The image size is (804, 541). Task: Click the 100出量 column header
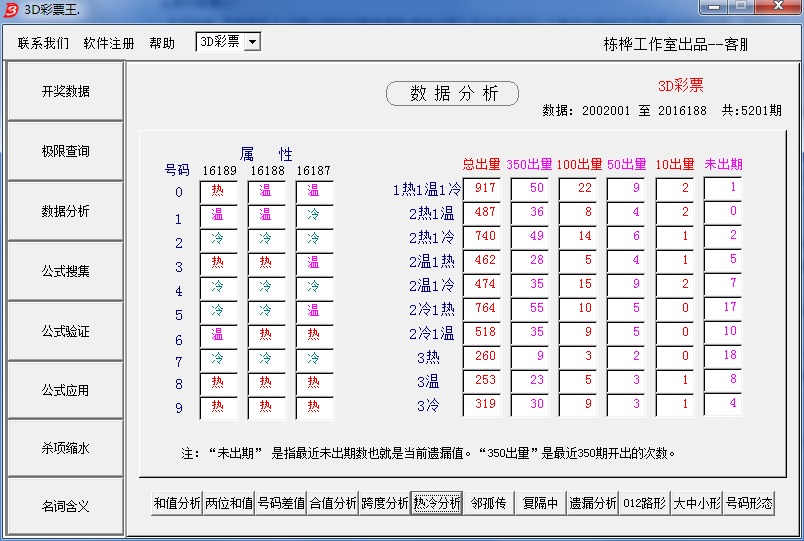tap(579, 165)
